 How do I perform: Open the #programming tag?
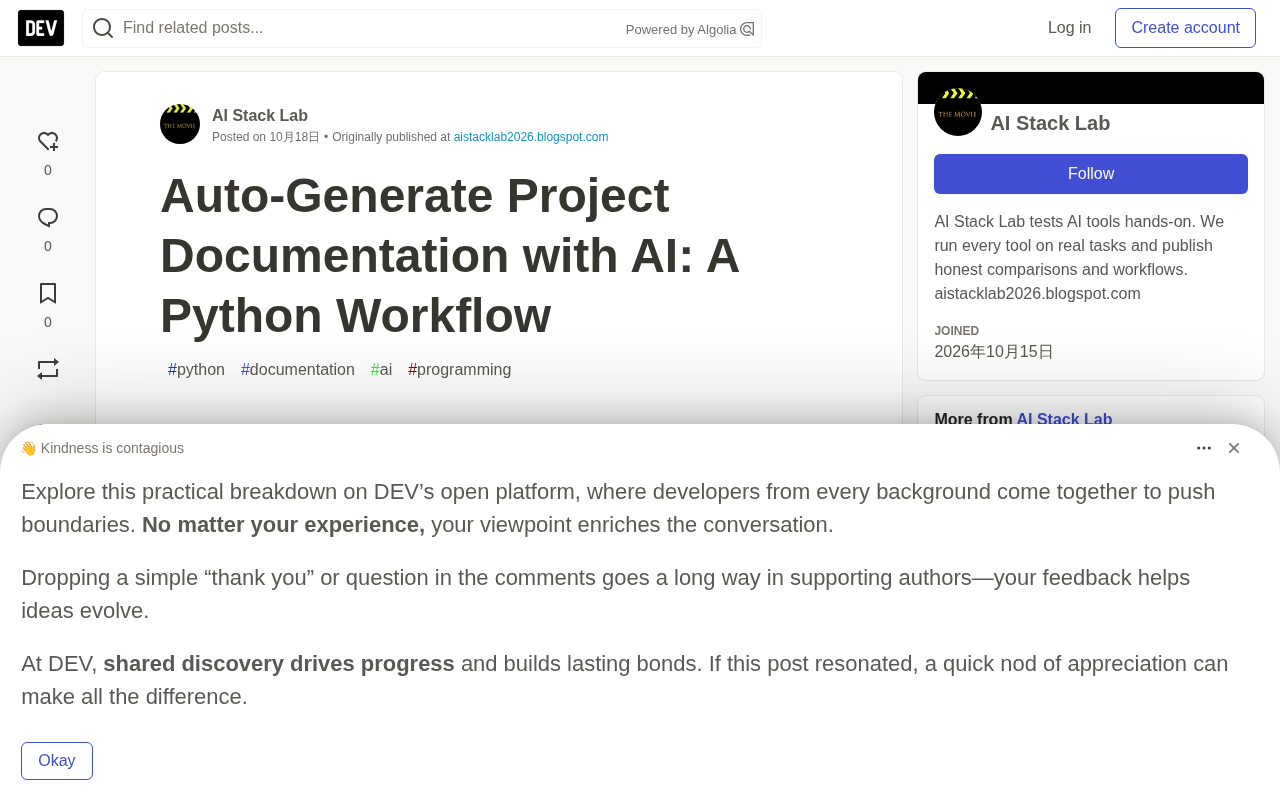tap(460, 370)
